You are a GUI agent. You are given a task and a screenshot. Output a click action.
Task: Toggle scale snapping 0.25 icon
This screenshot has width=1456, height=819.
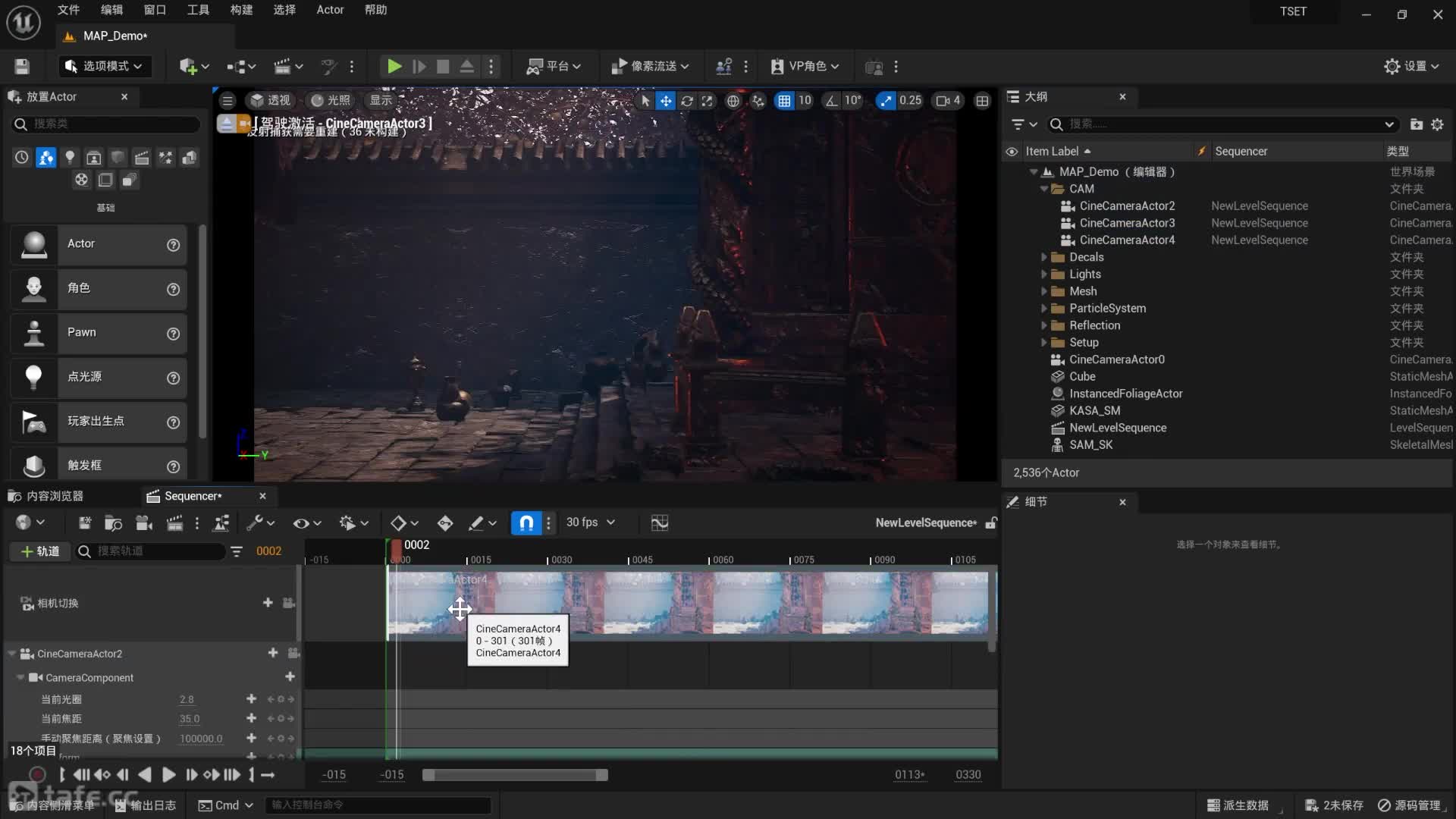pos(886,101)
